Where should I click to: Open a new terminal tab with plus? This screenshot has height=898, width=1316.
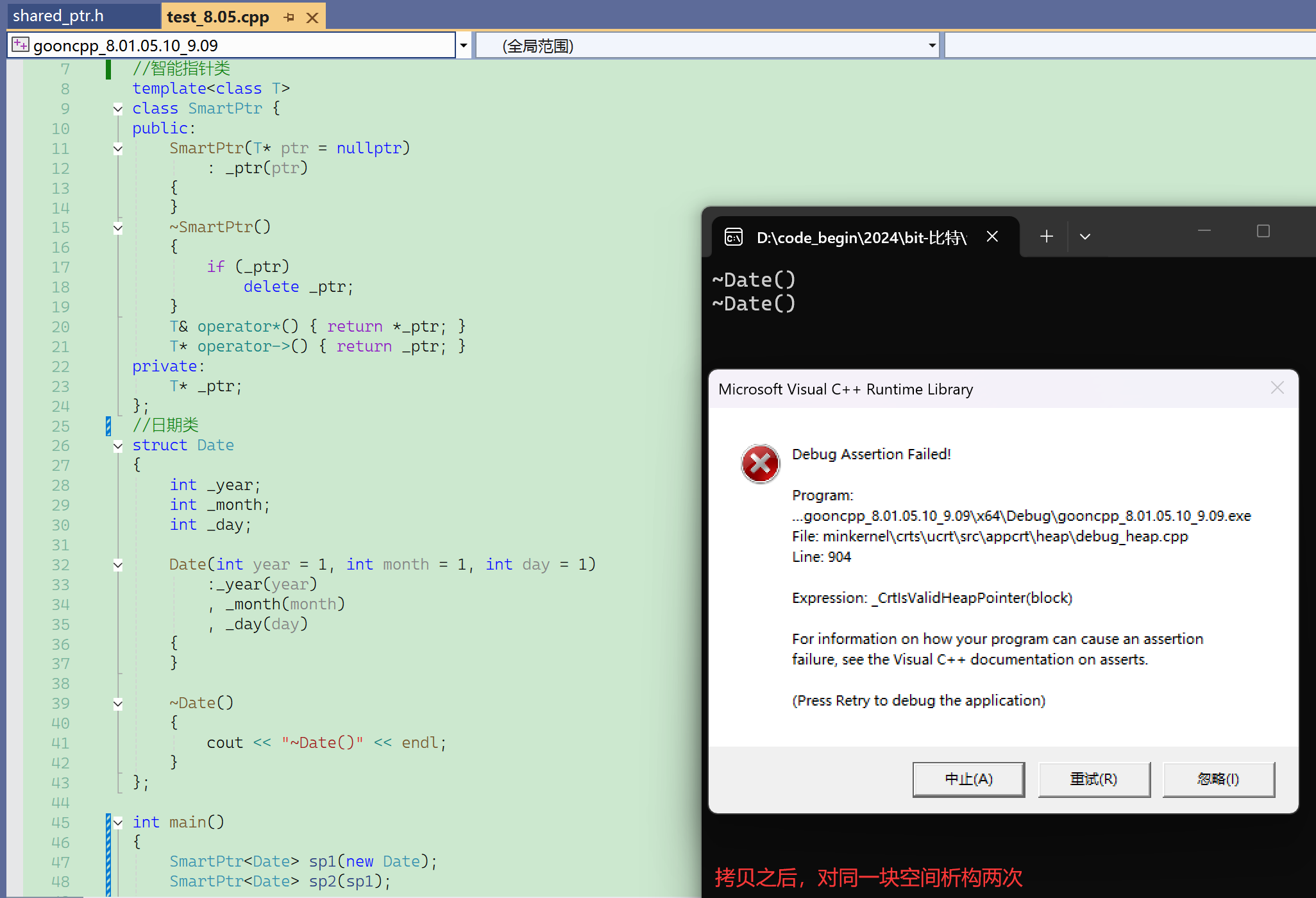(x=1047, y=237)
